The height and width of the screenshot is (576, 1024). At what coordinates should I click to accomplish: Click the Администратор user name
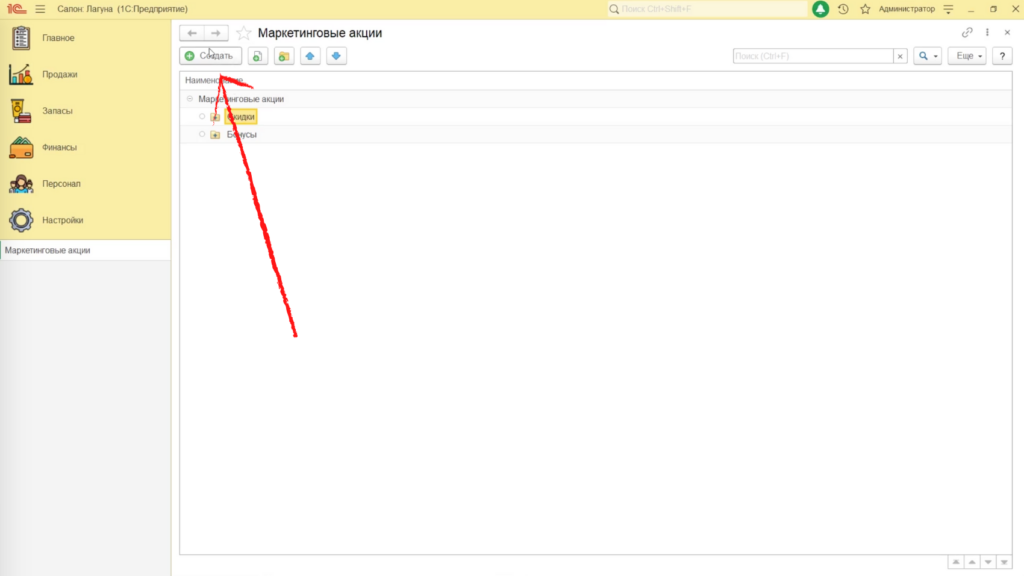point(906,9)
